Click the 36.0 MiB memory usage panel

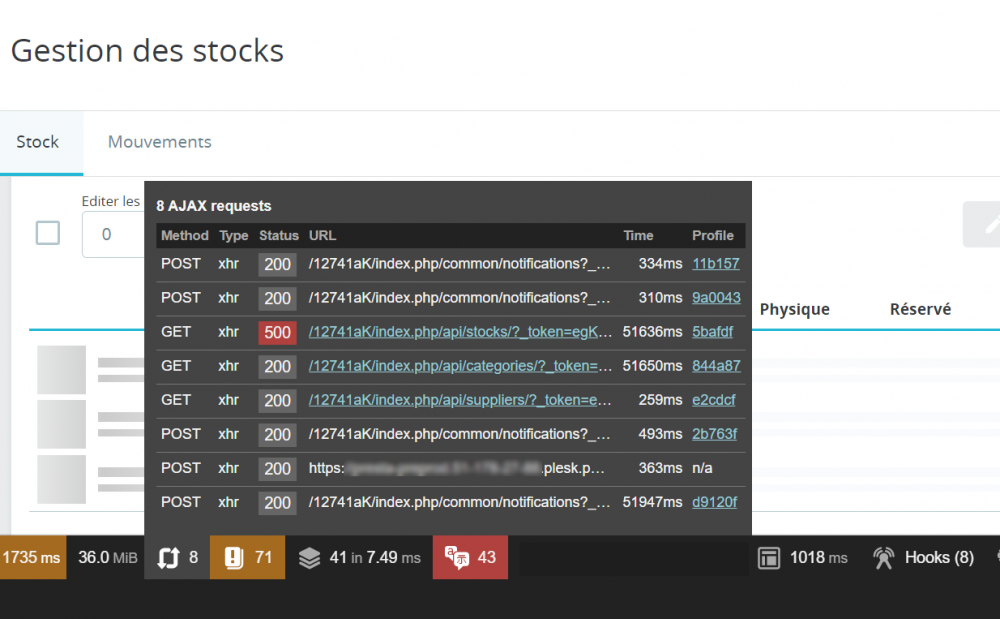pos(108,558)
